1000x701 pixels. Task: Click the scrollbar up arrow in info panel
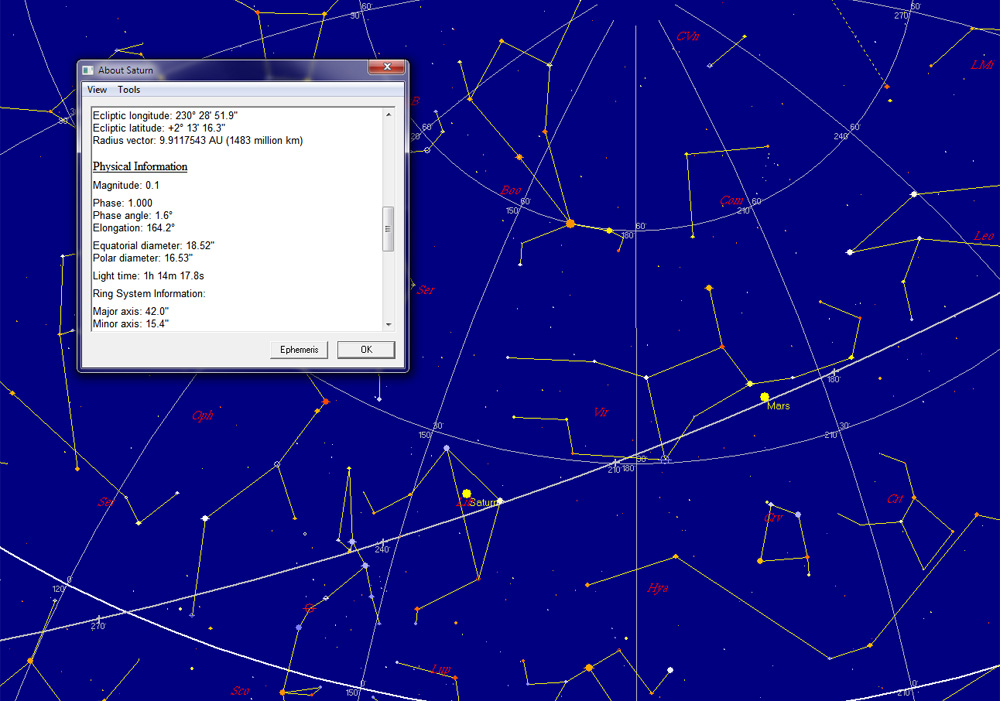(x=389, y=114)
